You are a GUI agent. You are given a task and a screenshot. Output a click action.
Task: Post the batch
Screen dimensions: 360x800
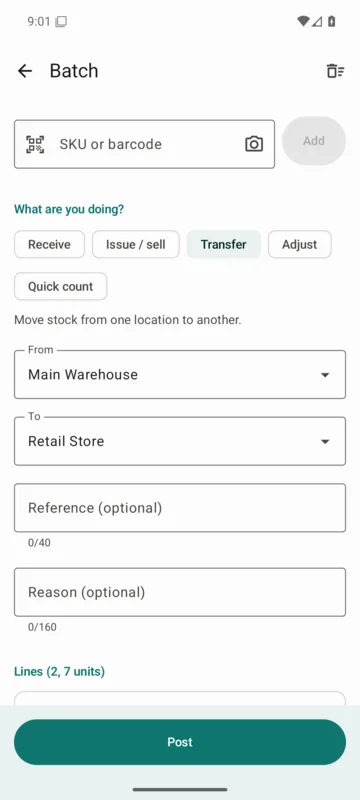[x=180, y=742]
